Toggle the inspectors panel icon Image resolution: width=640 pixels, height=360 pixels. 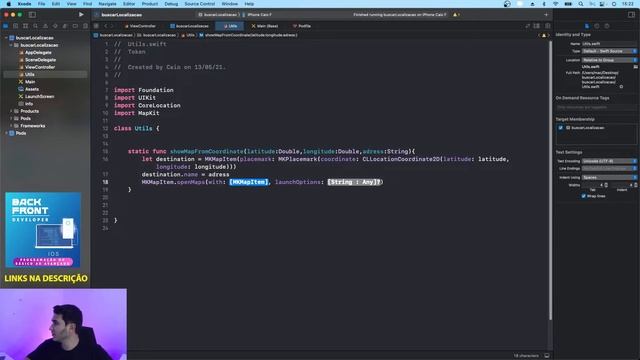point(631,14)
